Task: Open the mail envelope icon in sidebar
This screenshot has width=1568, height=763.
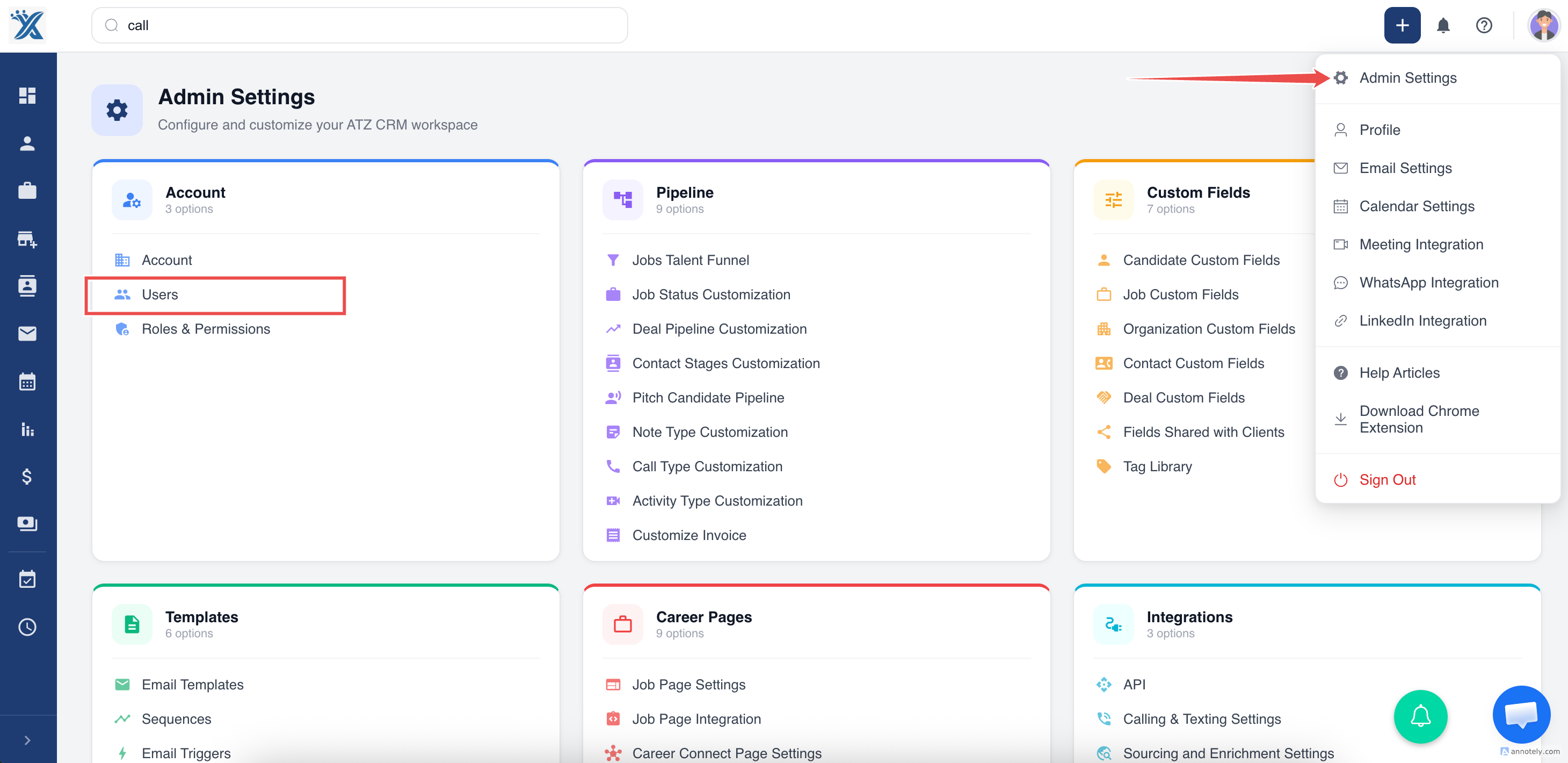Action: (27, 333)
